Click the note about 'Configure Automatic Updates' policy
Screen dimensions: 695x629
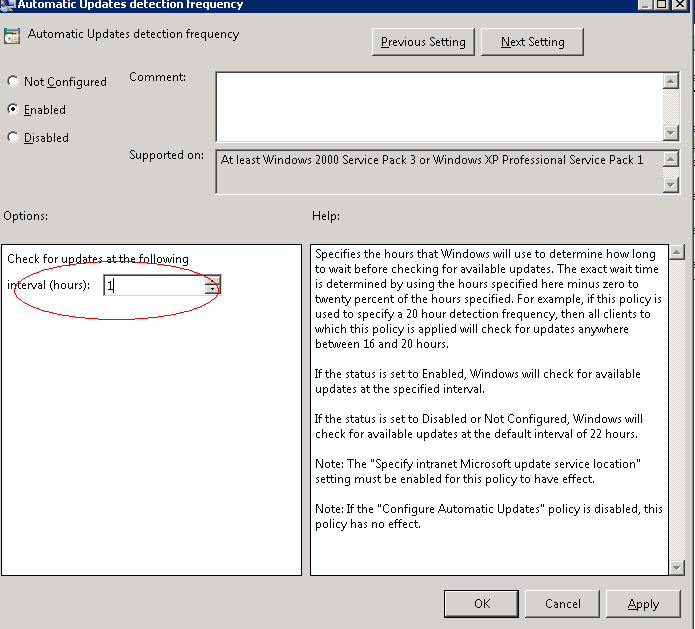pyautogui.click(x=488, y=516)
